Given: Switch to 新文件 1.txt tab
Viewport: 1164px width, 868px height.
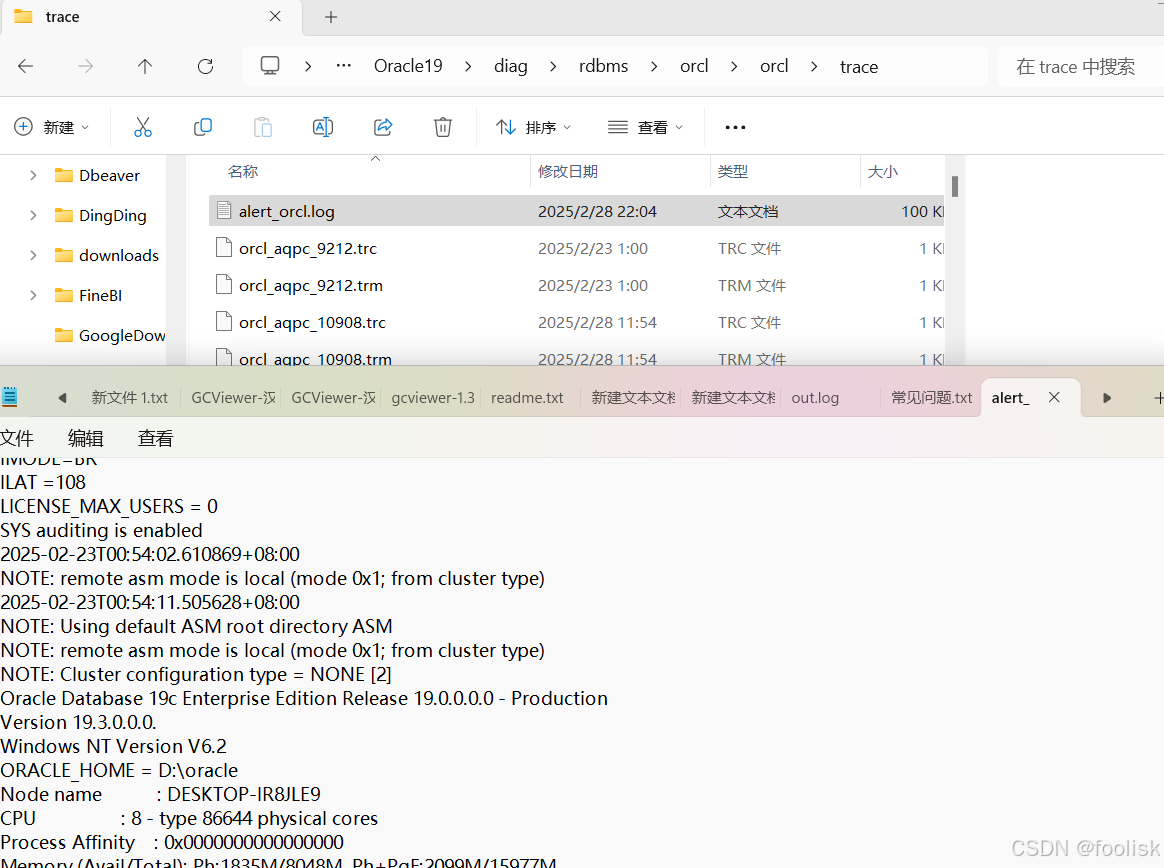Looking at the screenshot, I should pyautogui.click(x=130, y=397).
